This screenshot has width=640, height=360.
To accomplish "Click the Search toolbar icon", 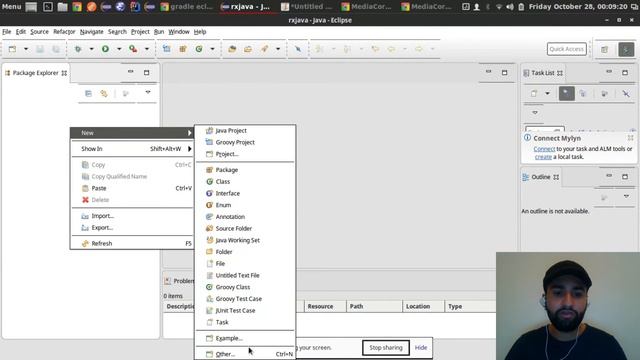I will point(264,49).
